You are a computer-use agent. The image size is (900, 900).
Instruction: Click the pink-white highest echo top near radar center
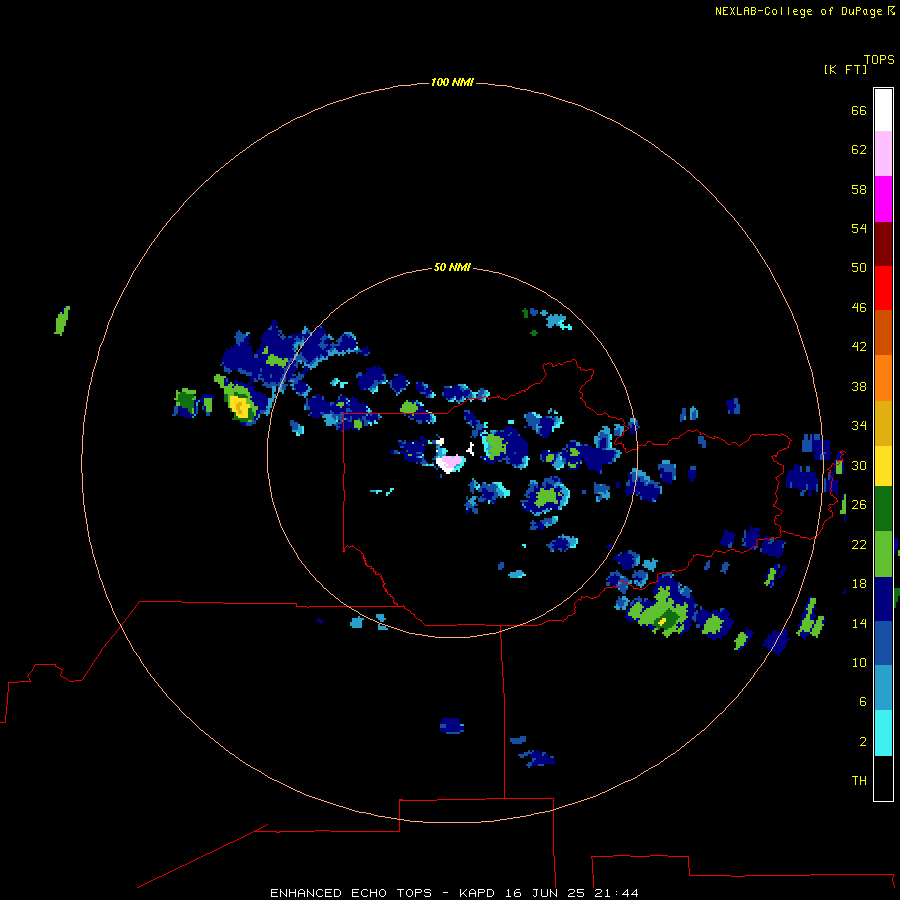click(450, 463)
